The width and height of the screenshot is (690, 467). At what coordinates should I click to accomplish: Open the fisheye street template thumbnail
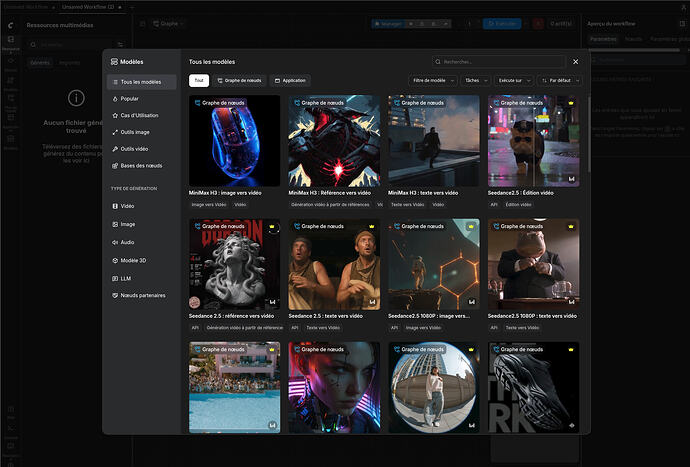tap(434, 387)
